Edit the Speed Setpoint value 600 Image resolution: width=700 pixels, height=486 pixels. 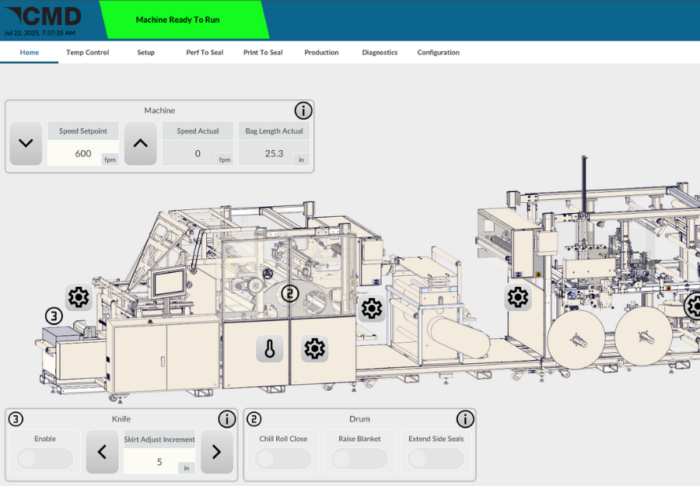tap(83, 153)
